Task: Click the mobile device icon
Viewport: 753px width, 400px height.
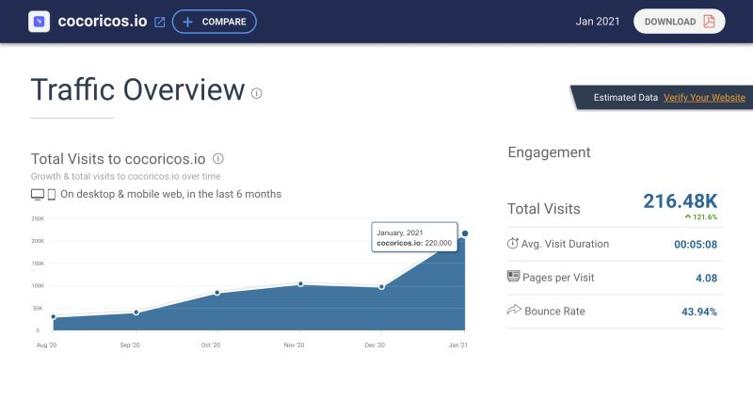Action: (x=51, y=194)
